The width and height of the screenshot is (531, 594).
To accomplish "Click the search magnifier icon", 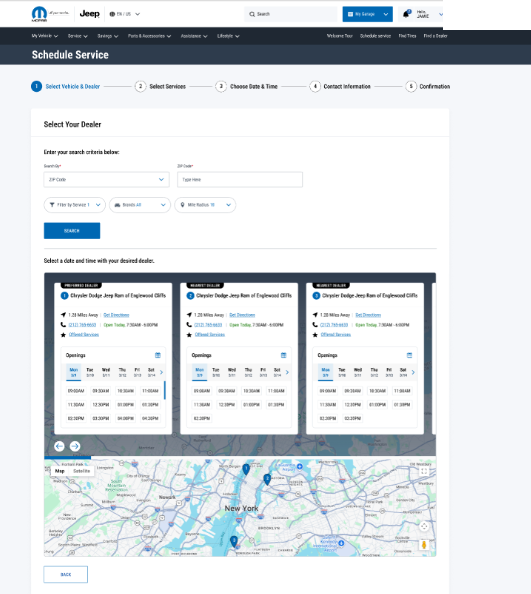I will 252,14.
